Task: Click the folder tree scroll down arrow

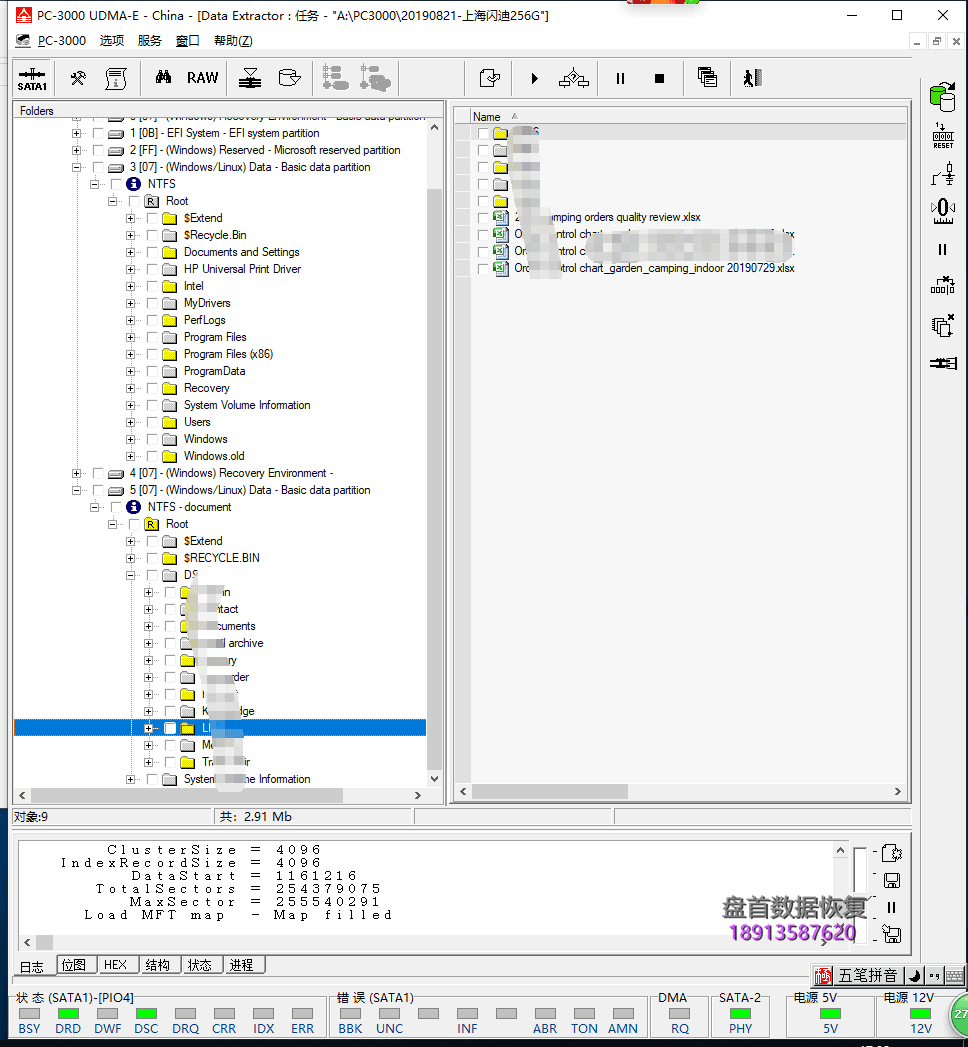Action: point(435,779)
